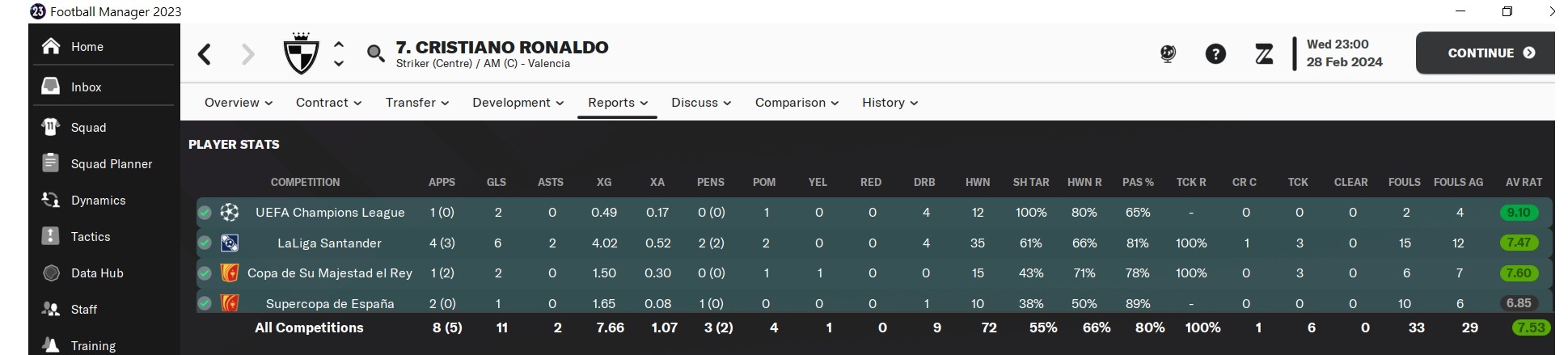Open the Data Hub sidebar icon

(x=51, y=273)
